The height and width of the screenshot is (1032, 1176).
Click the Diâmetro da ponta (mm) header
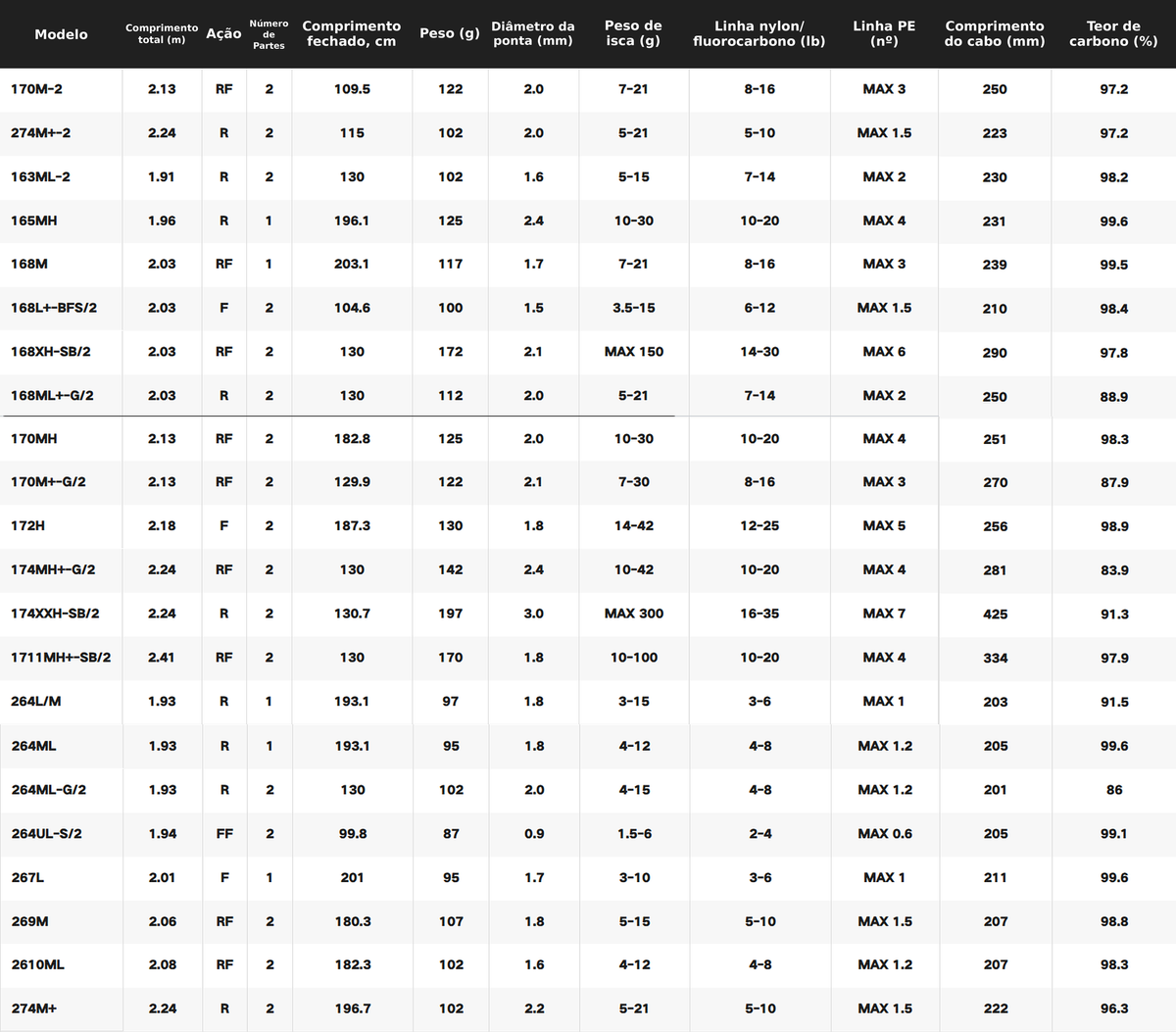click(533, 33)
